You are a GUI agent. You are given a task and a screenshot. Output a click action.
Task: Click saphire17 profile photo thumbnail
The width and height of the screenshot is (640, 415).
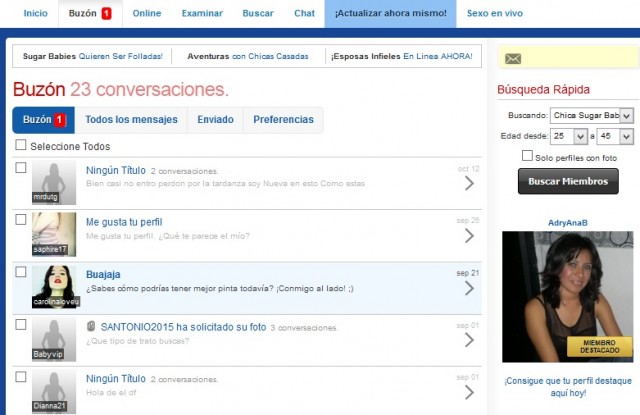(x=54, y=234)
